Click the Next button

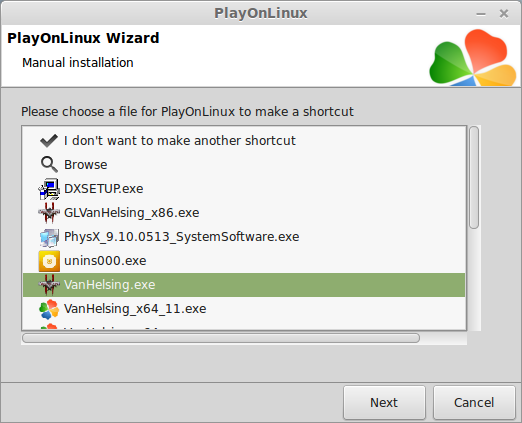click(x=384, y=403)
